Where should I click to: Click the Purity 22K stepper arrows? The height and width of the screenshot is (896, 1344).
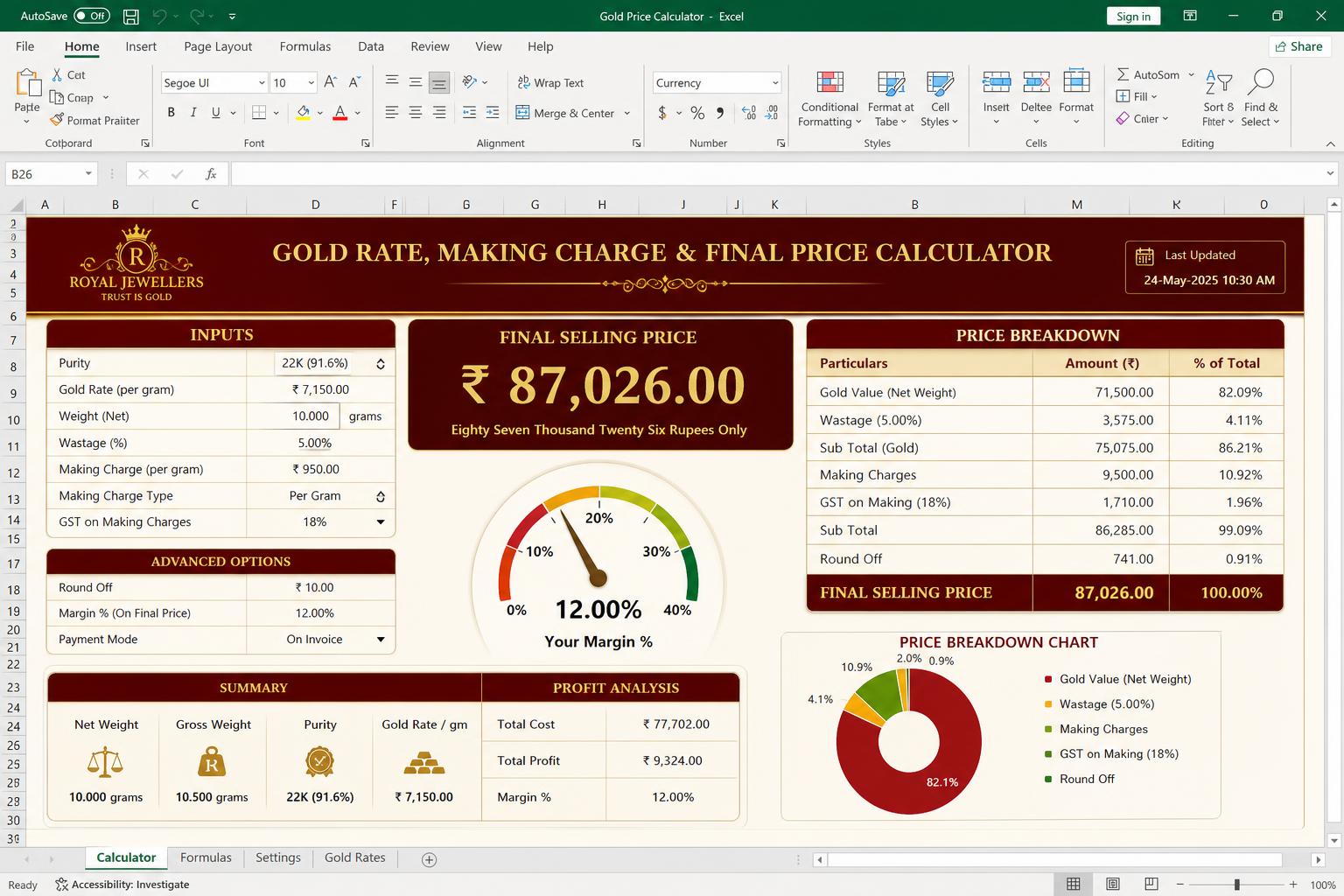(381, 364)
